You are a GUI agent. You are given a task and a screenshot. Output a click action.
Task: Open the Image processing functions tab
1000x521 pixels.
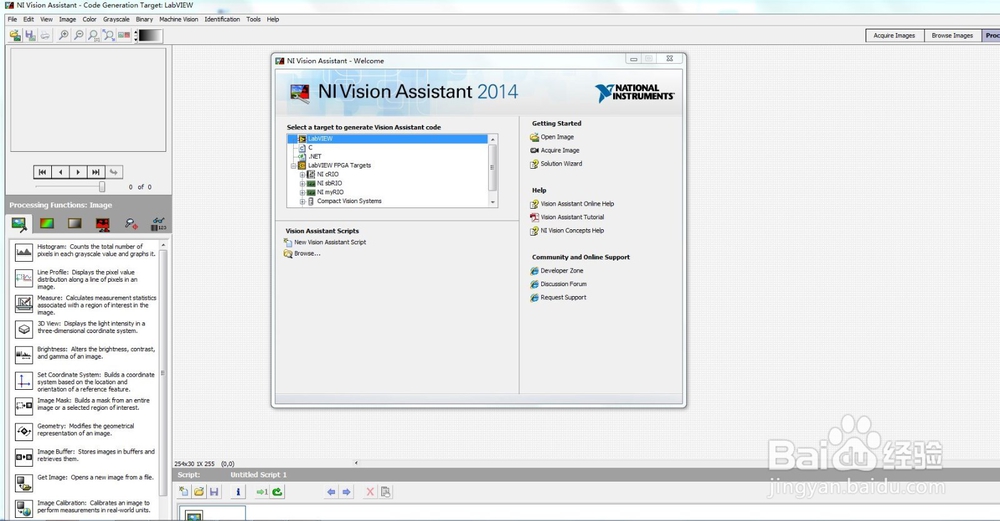[19, 224]
